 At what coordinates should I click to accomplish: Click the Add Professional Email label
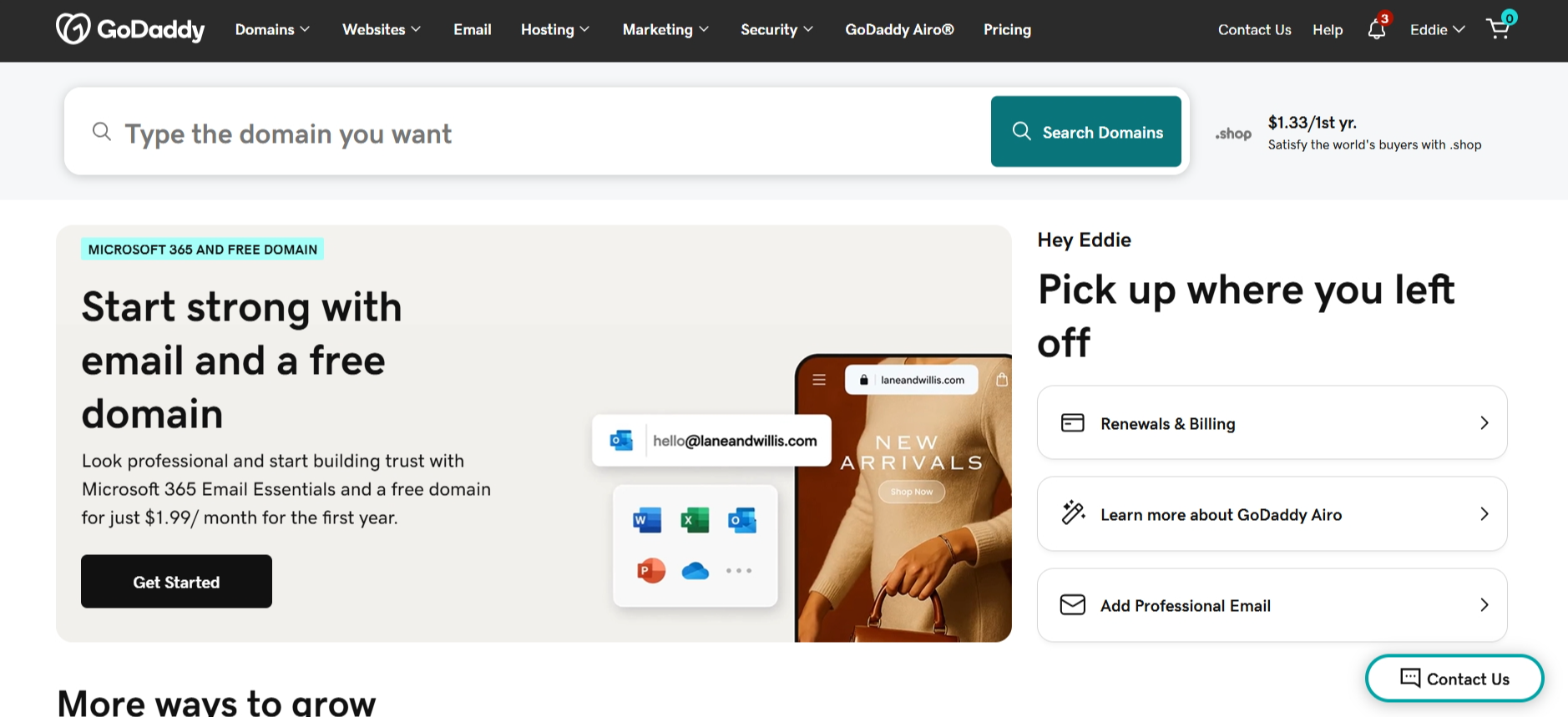(x=1185, y=605)
